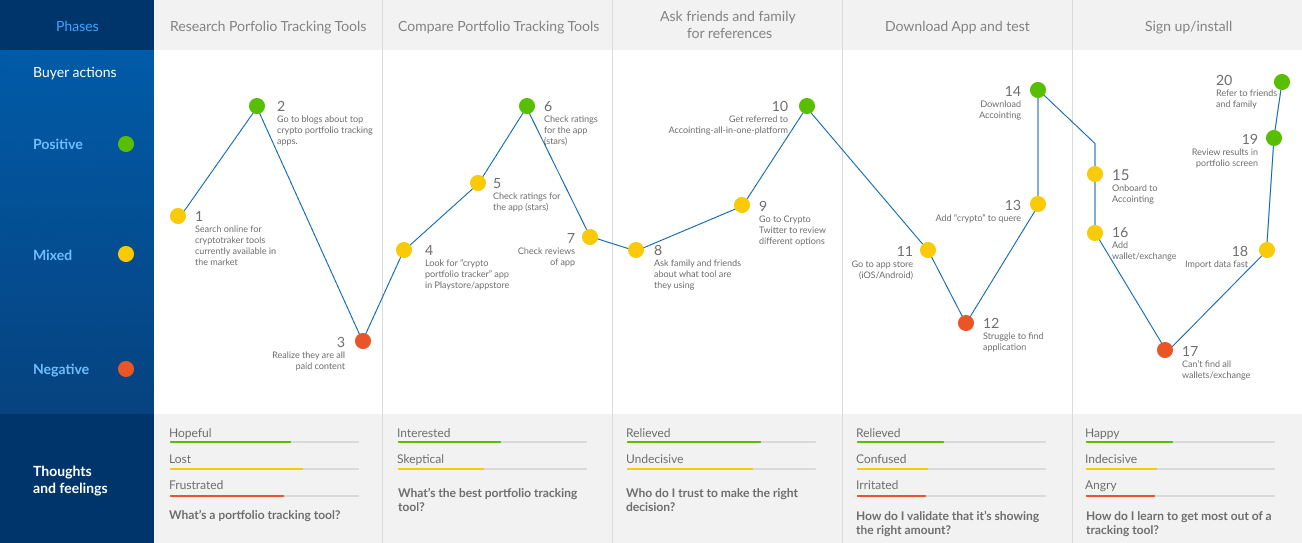
Task: Select the green Download Accointing dot, step 14
Action: click(x=1038, y=90)
